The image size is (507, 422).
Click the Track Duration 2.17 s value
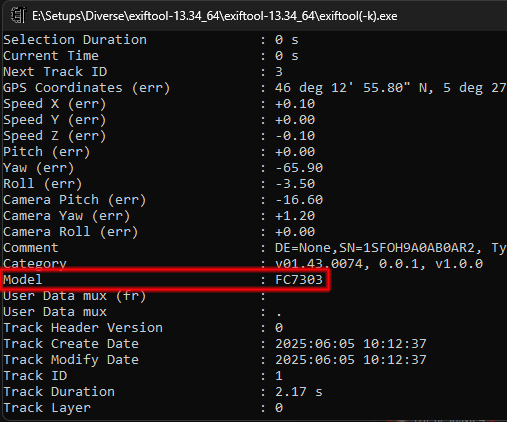[x=299, y=392]
